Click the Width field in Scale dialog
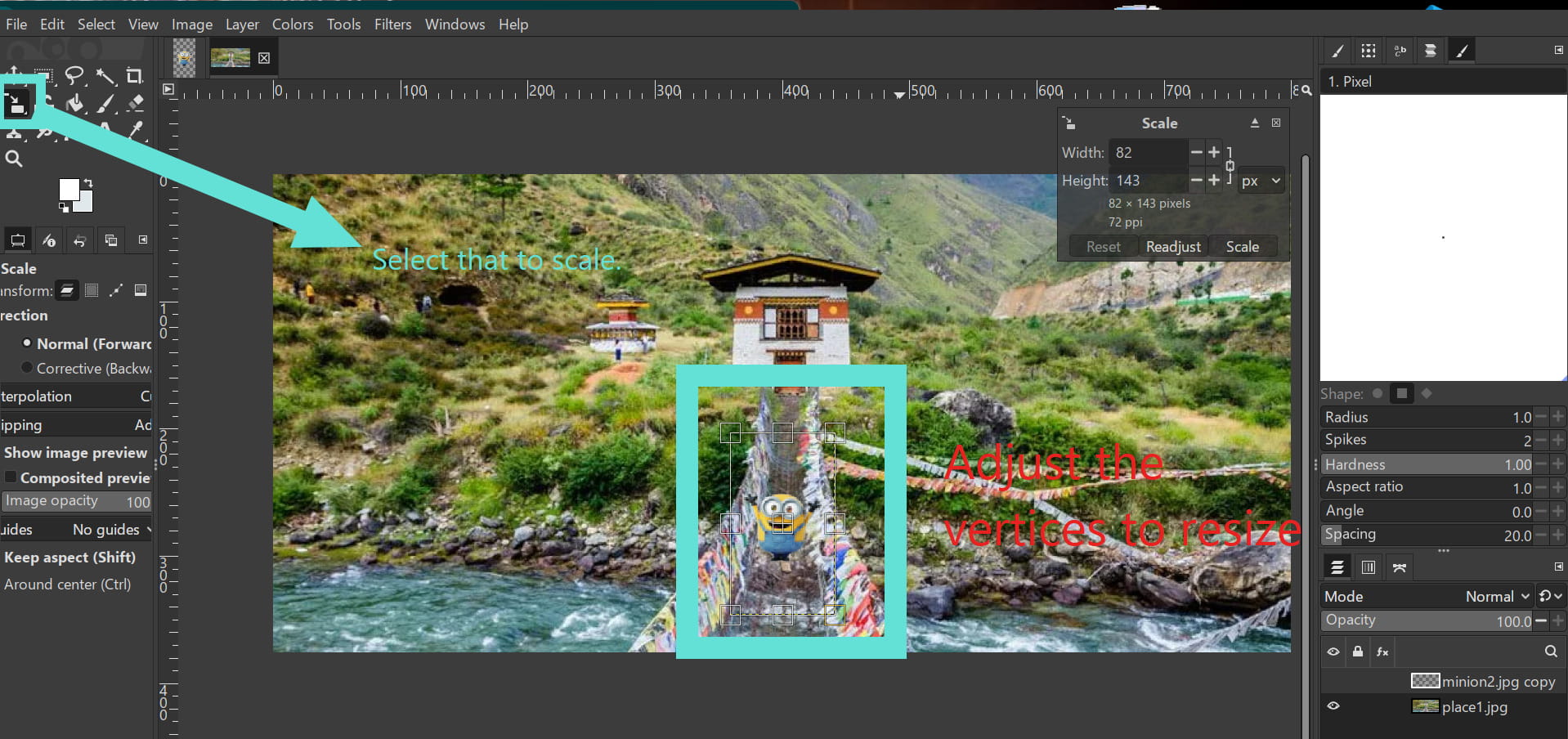1568x739 pixels. click(x=1147, y=153)
